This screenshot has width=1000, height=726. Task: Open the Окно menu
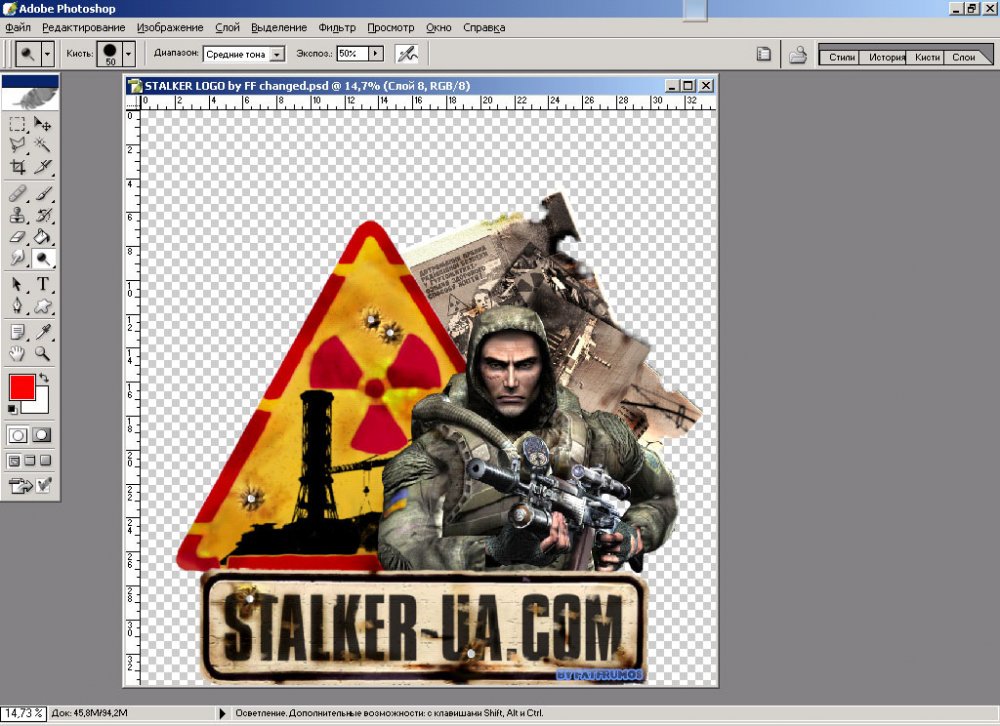[439, 27]
